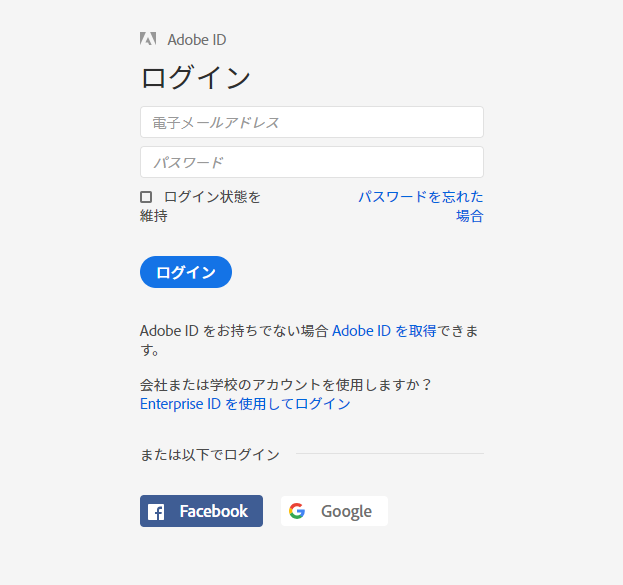Click the Facebook "f" logo icon

click(x=156, y=512)
